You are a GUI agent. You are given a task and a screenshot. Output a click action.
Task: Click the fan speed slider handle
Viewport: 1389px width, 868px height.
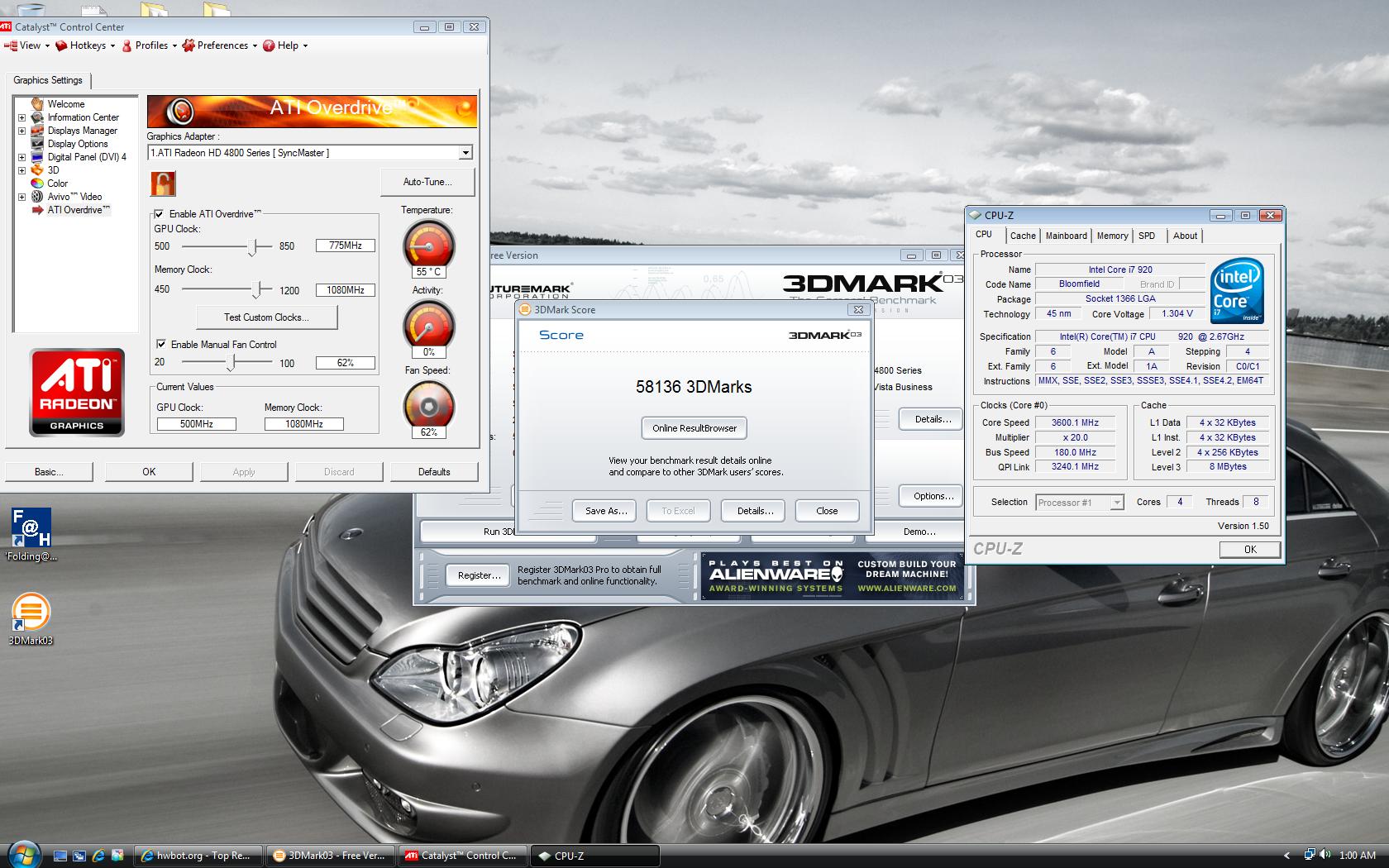231,362
